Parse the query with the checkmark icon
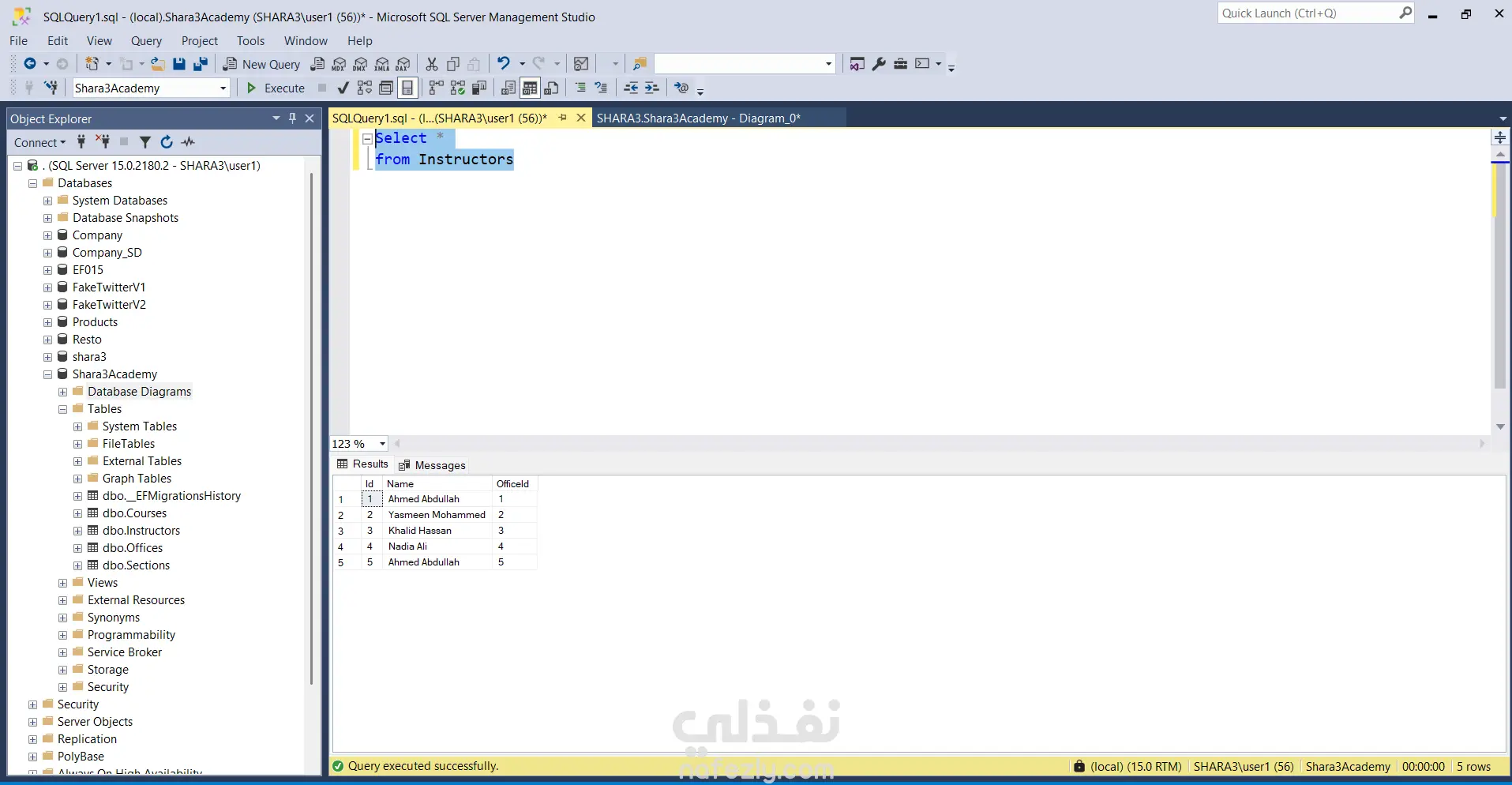Viewport: 1512px width, 785px height. (343, 88)
